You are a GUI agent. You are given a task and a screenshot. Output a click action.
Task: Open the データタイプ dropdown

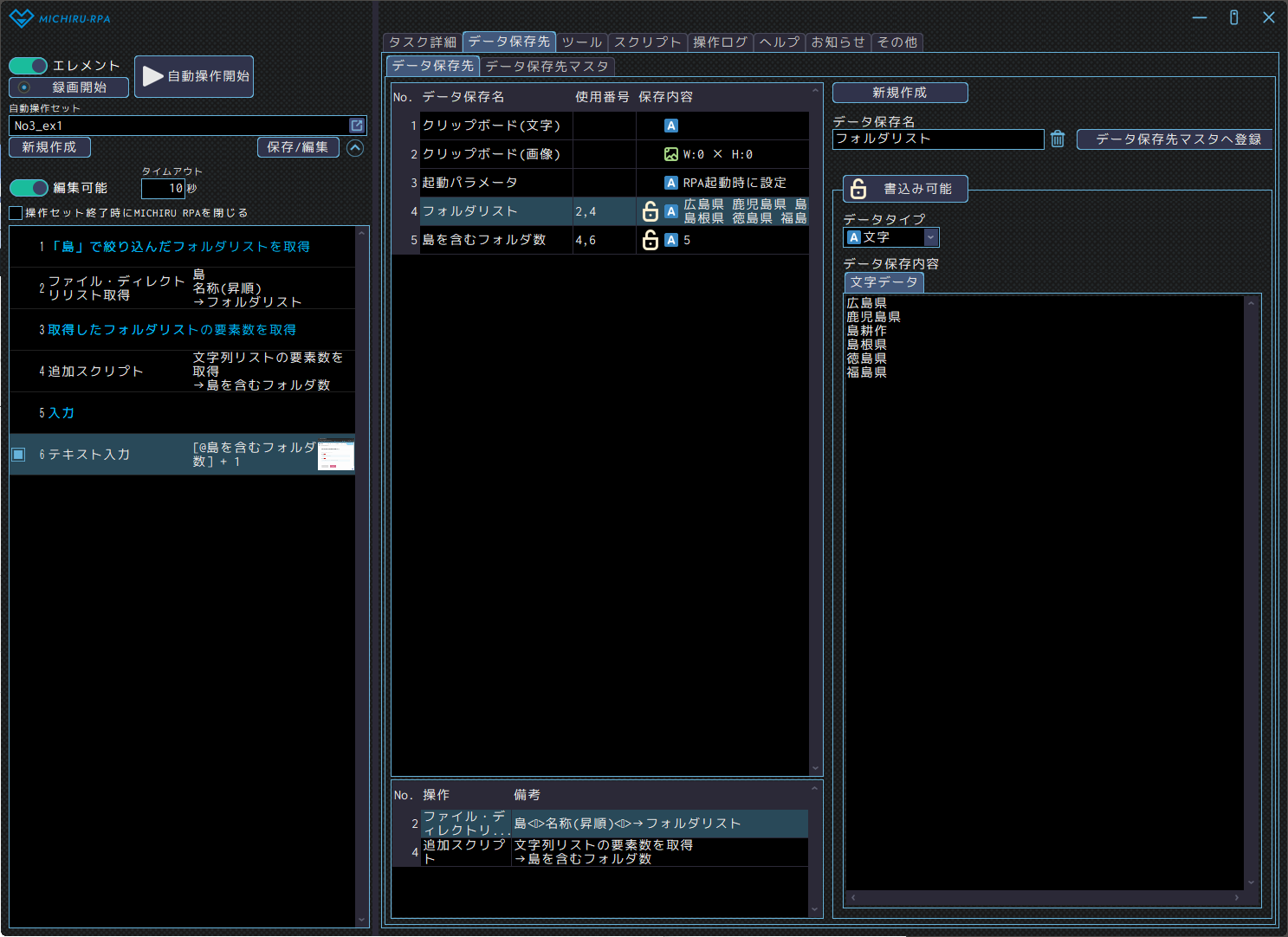click(x=930, y=237)
